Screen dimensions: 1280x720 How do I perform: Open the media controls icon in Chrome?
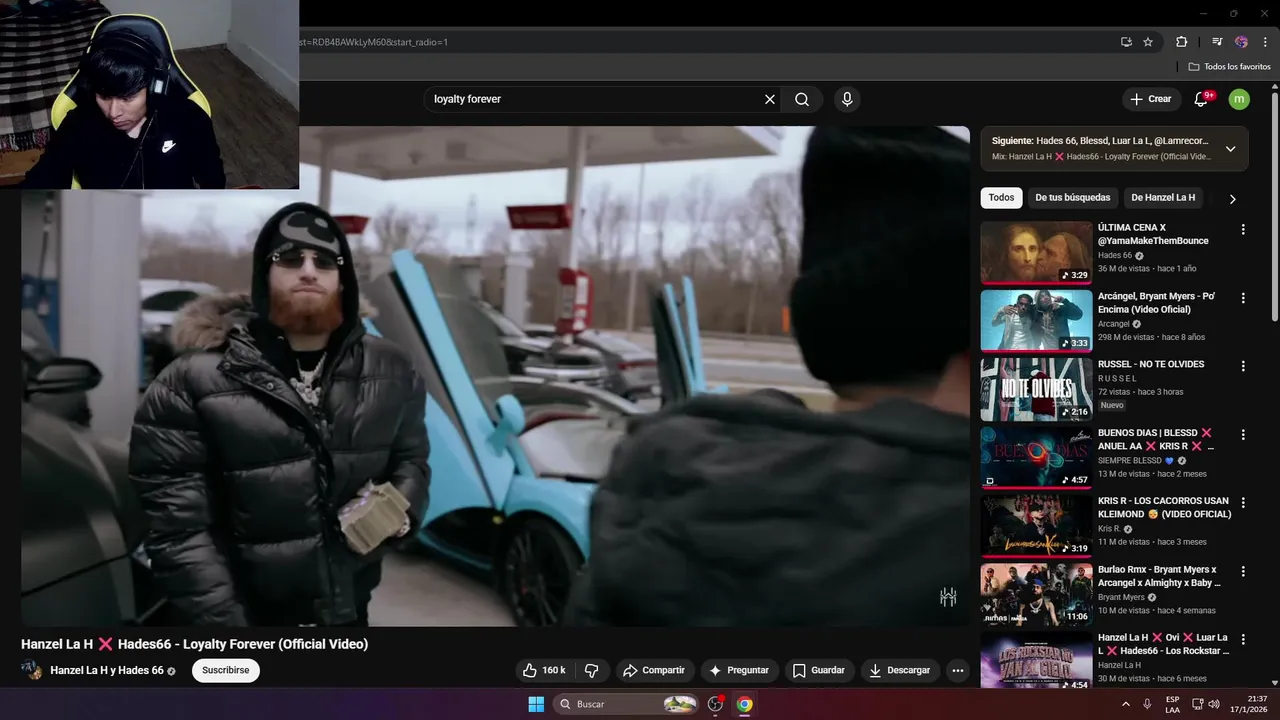coord(1217,42)
